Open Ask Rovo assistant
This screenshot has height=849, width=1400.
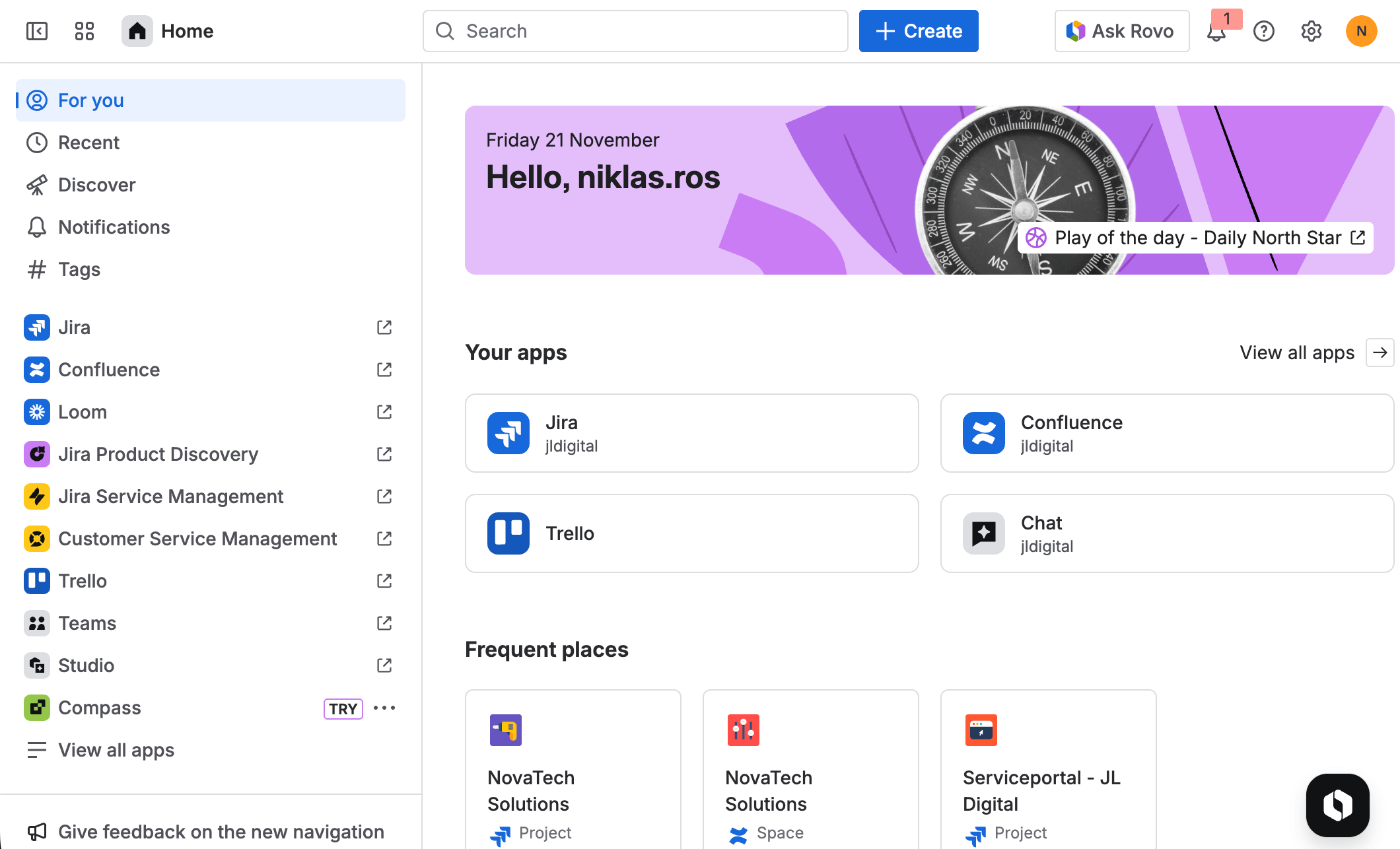click(1121, 31)
